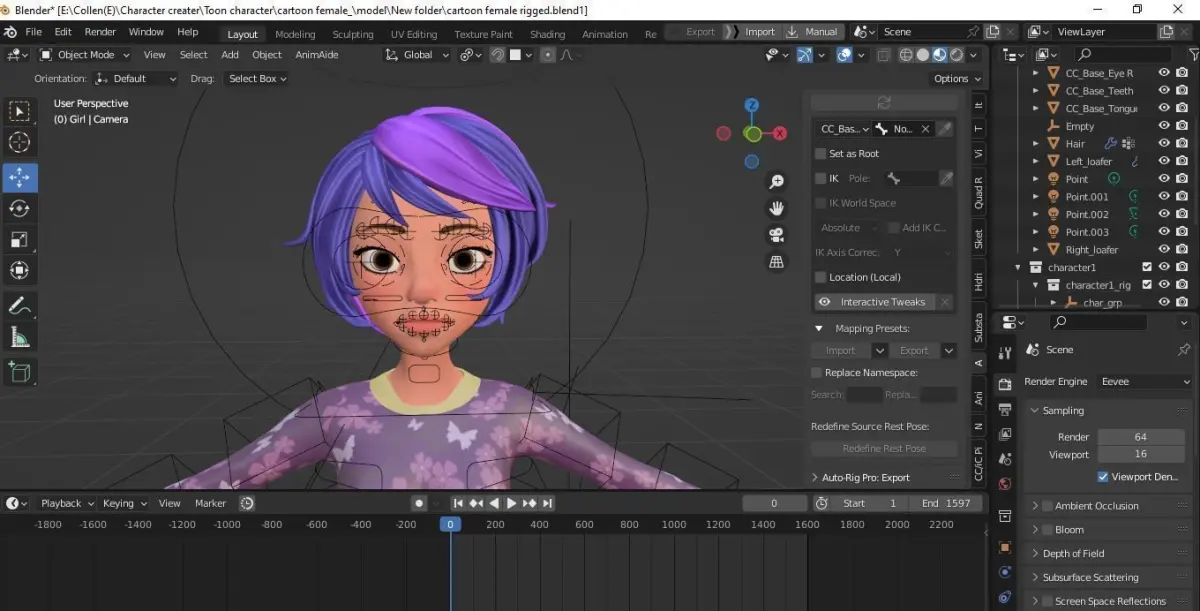Screen dimensions: 1200x611
Task: Click the refresh icon button above bone field
Action: [884, 103]
